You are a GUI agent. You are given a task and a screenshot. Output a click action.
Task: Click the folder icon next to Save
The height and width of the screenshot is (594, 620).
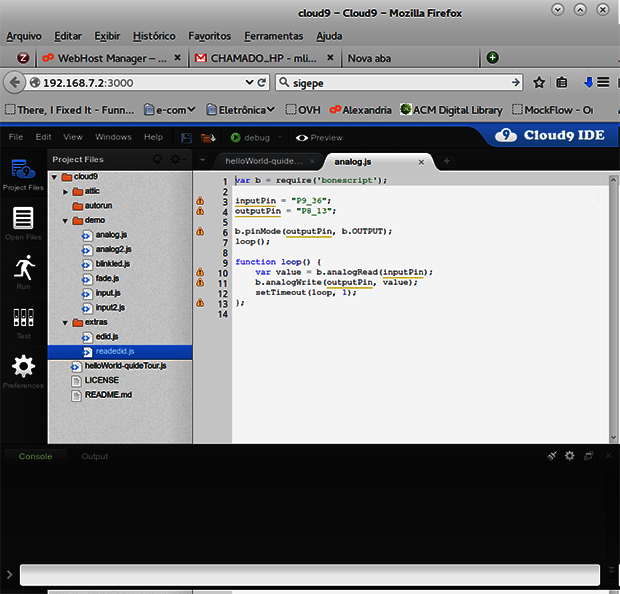208,138
